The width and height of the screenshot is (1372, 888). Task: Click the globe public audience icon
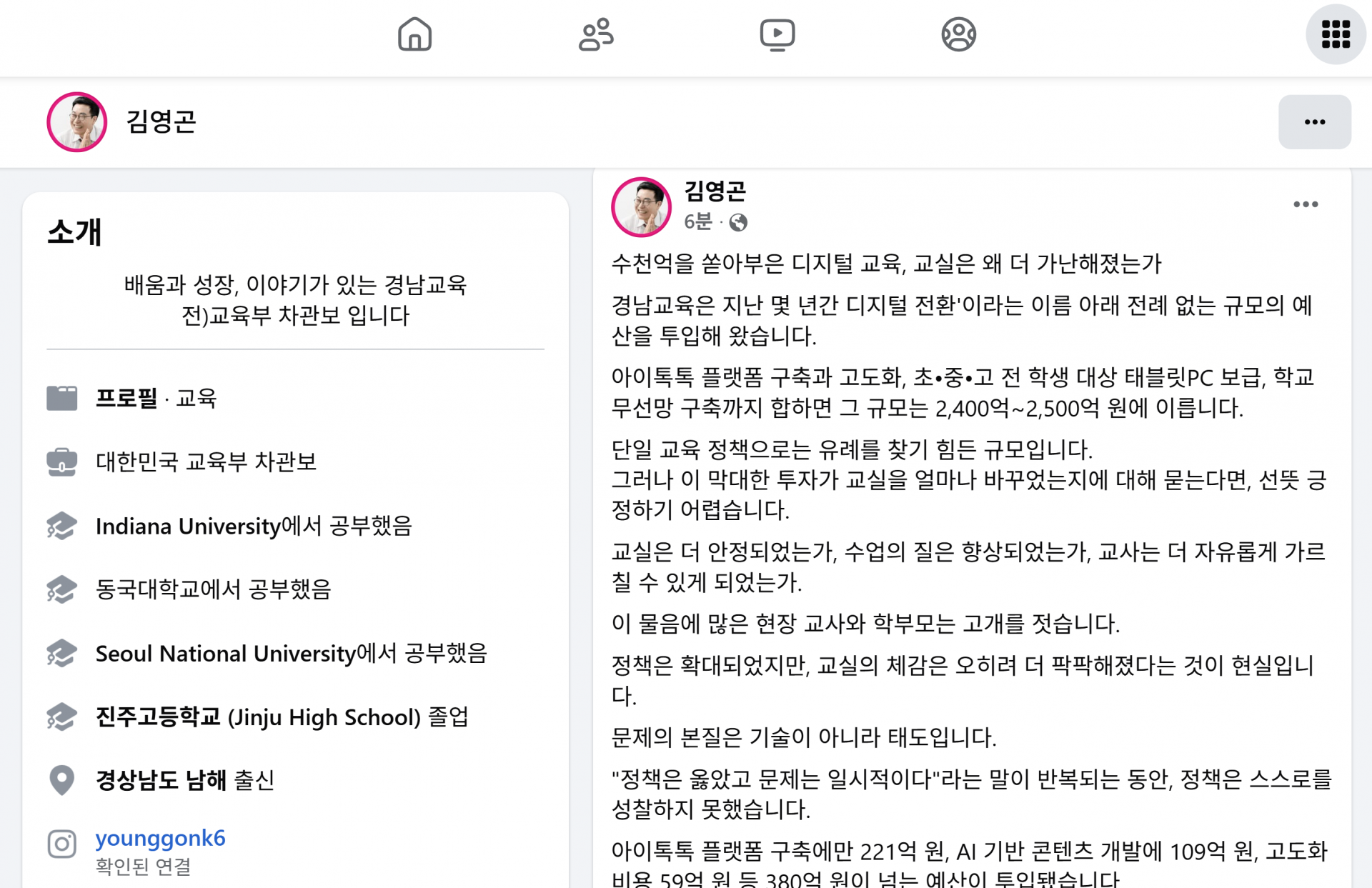coord(738,223)
